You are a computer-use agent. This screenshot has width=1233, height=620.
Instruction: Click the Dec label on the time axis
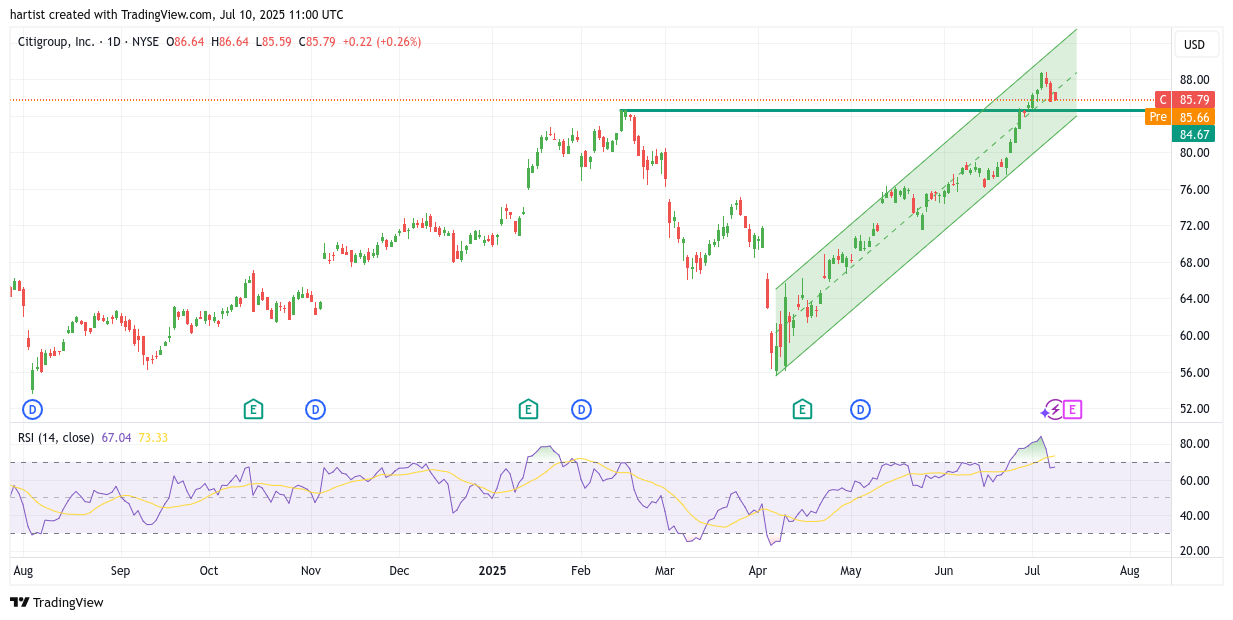tap(399, 571)
